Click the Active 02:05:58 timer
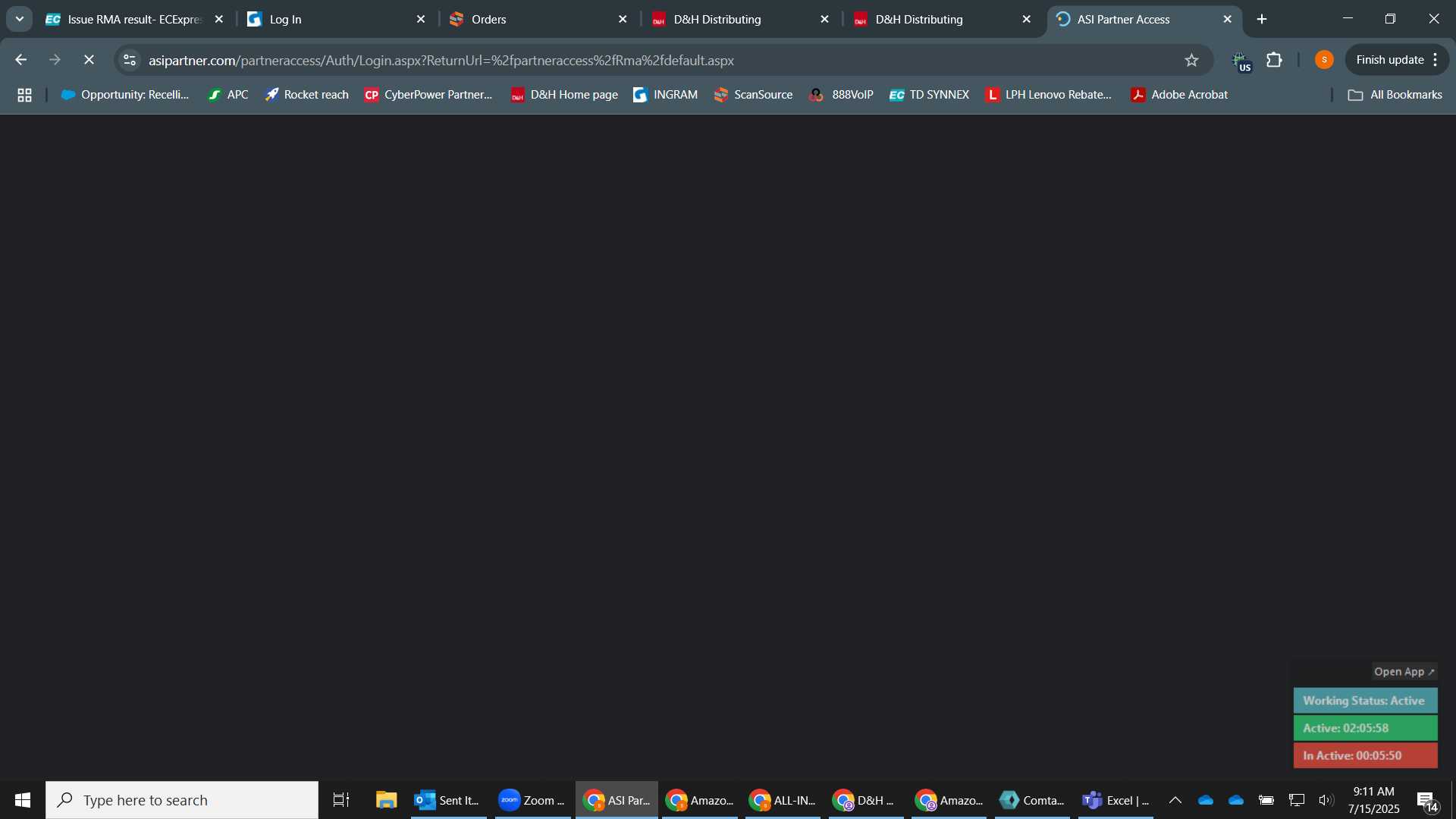 [x=1365, y=728]
